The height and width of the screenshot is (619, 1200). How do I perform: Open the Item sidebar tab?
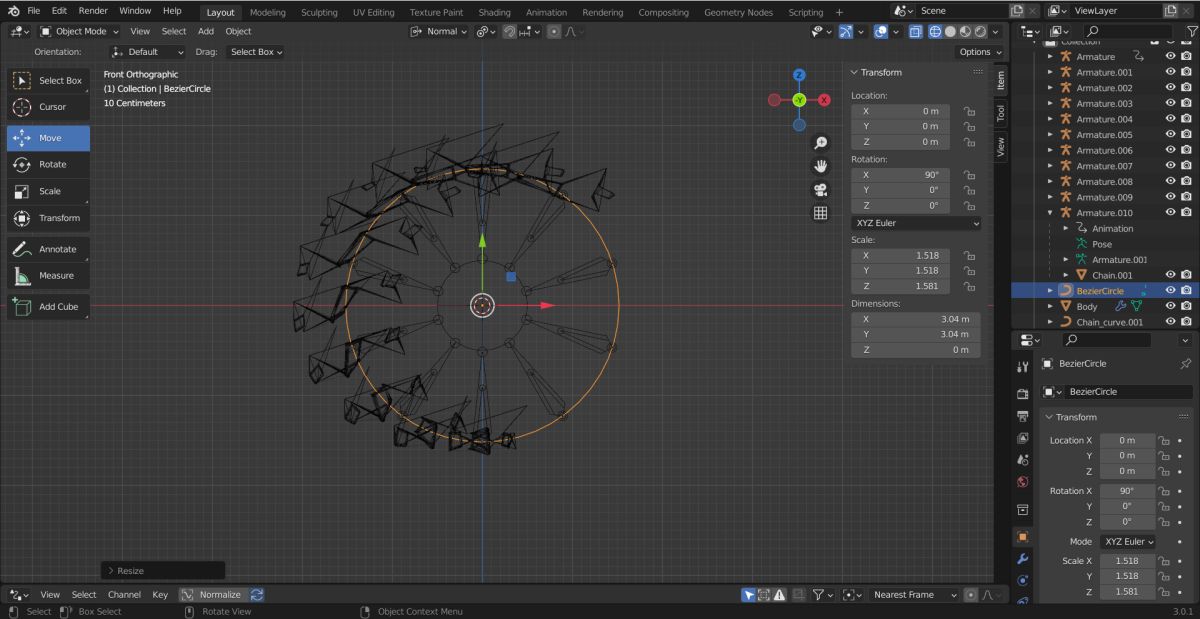[1001, 80]
